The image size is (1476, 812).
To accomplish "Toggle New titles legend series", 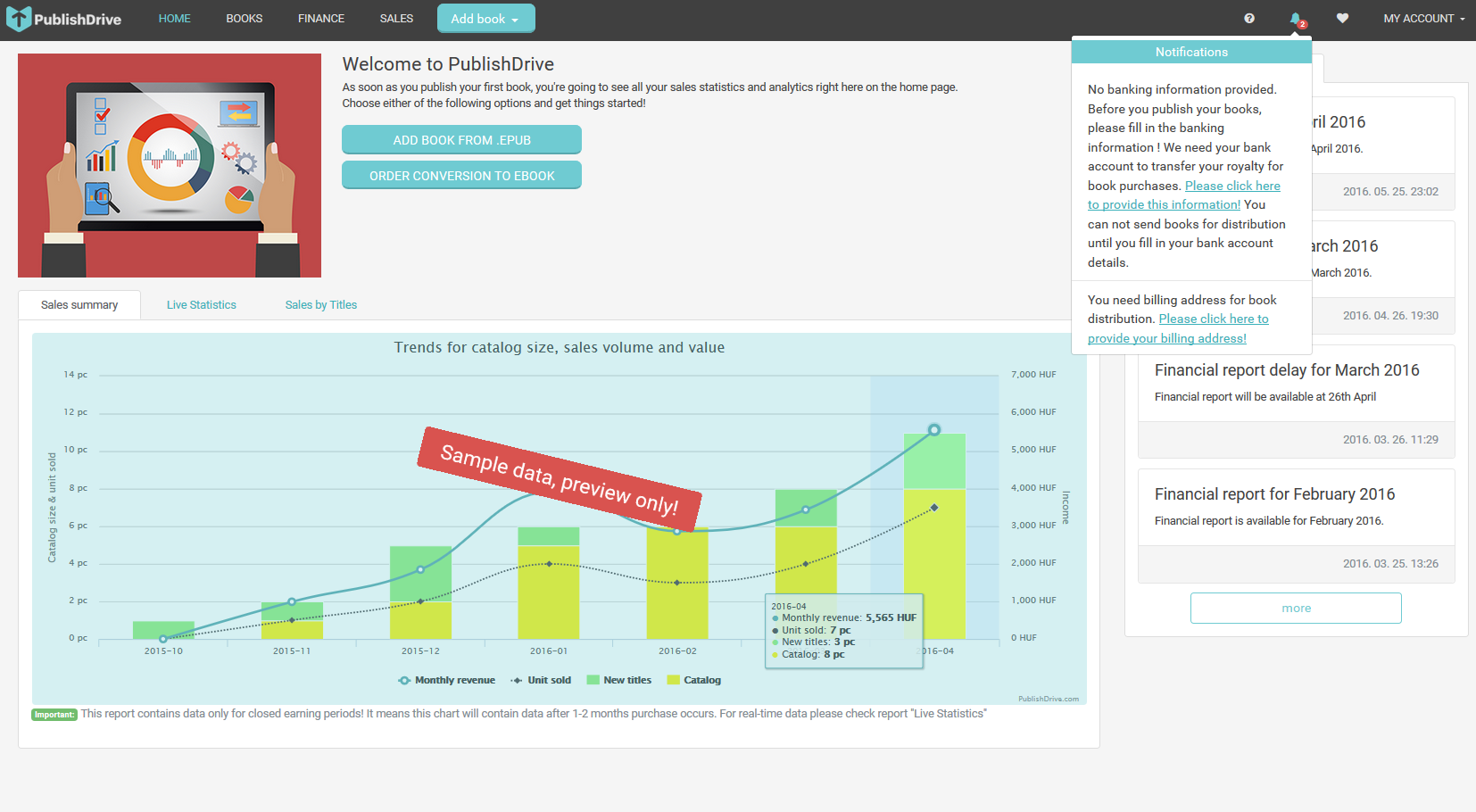I will click(619, 680).
